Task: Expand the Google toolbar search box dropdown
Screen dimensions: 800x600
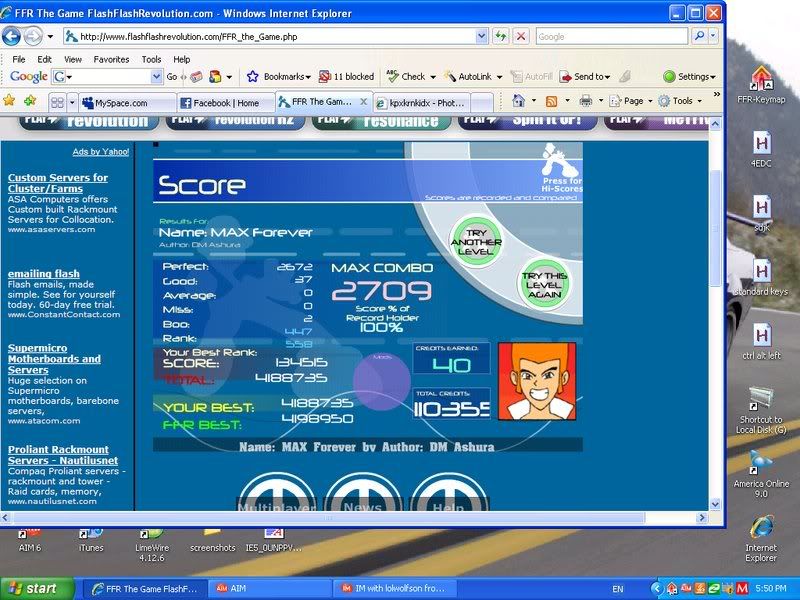Action: point(157,77)
